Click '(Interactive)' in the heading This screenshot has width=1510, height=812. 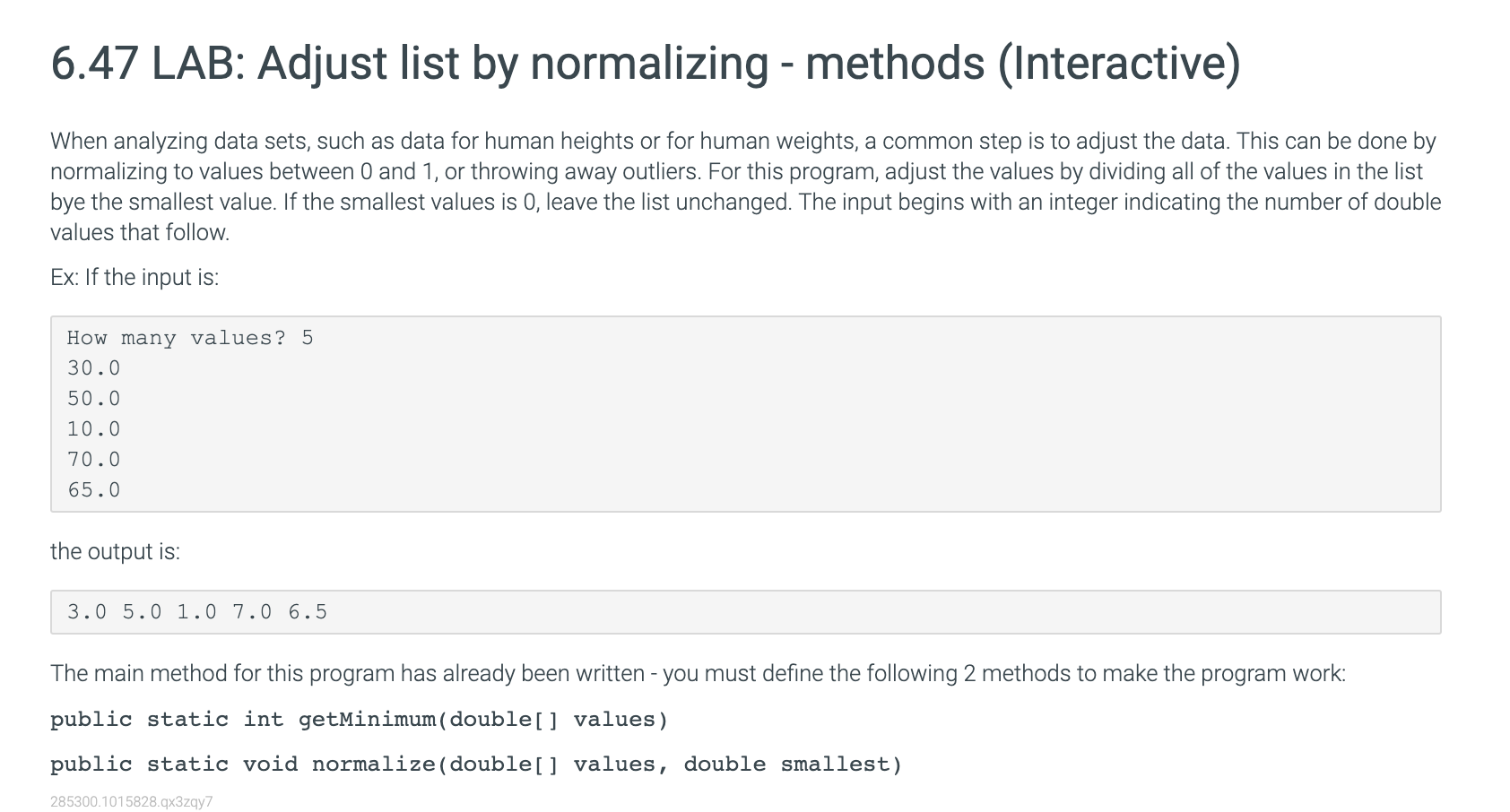pyautogui.click(x=1119, y=64)
